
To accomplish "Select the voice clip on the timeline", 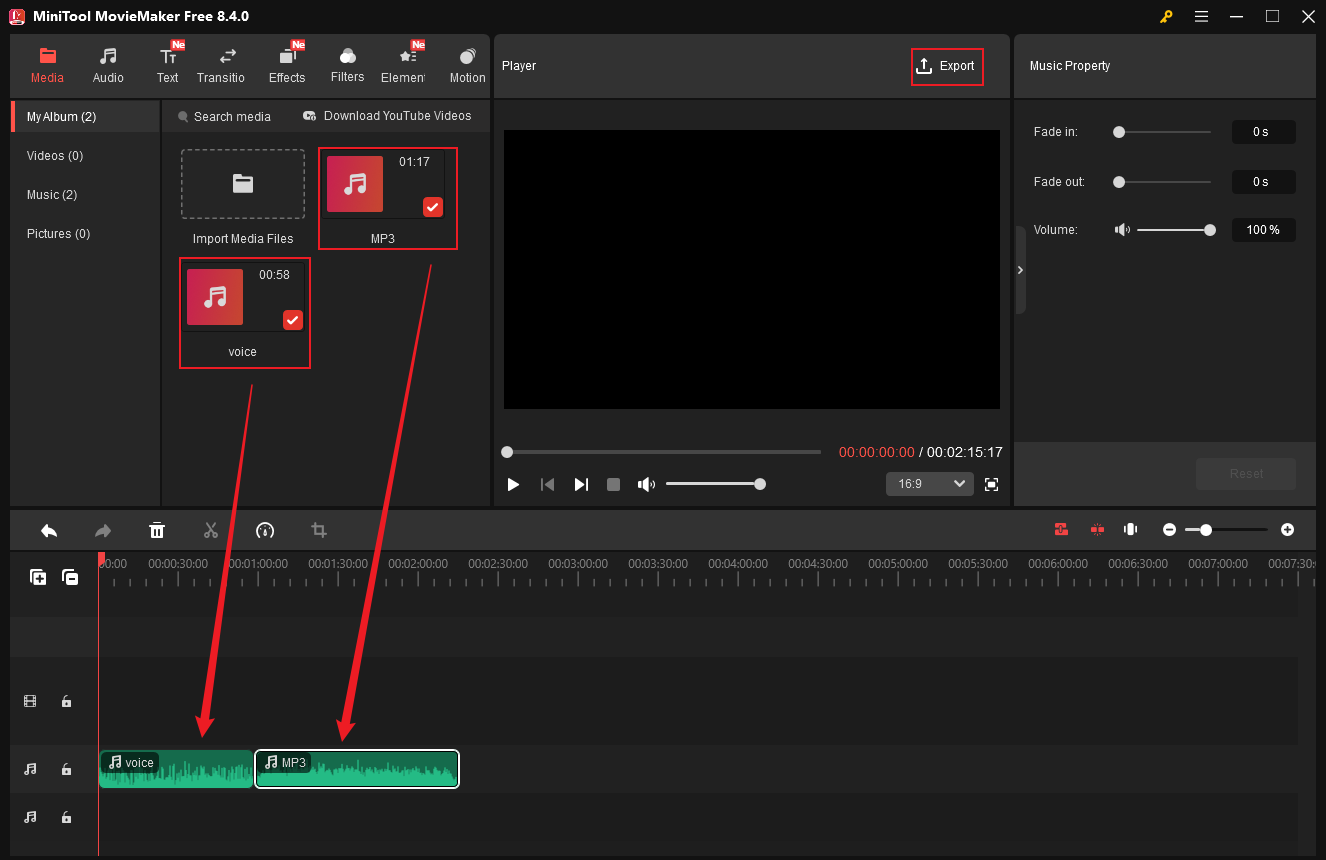I will [175, 769].
